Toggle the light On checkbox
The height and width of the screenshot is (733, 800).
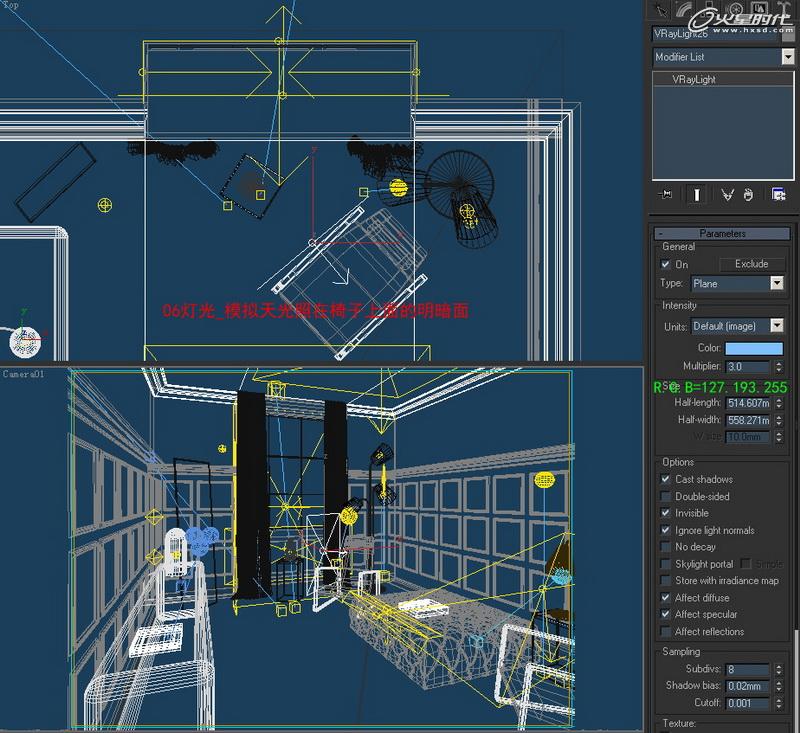coord(665,264)
